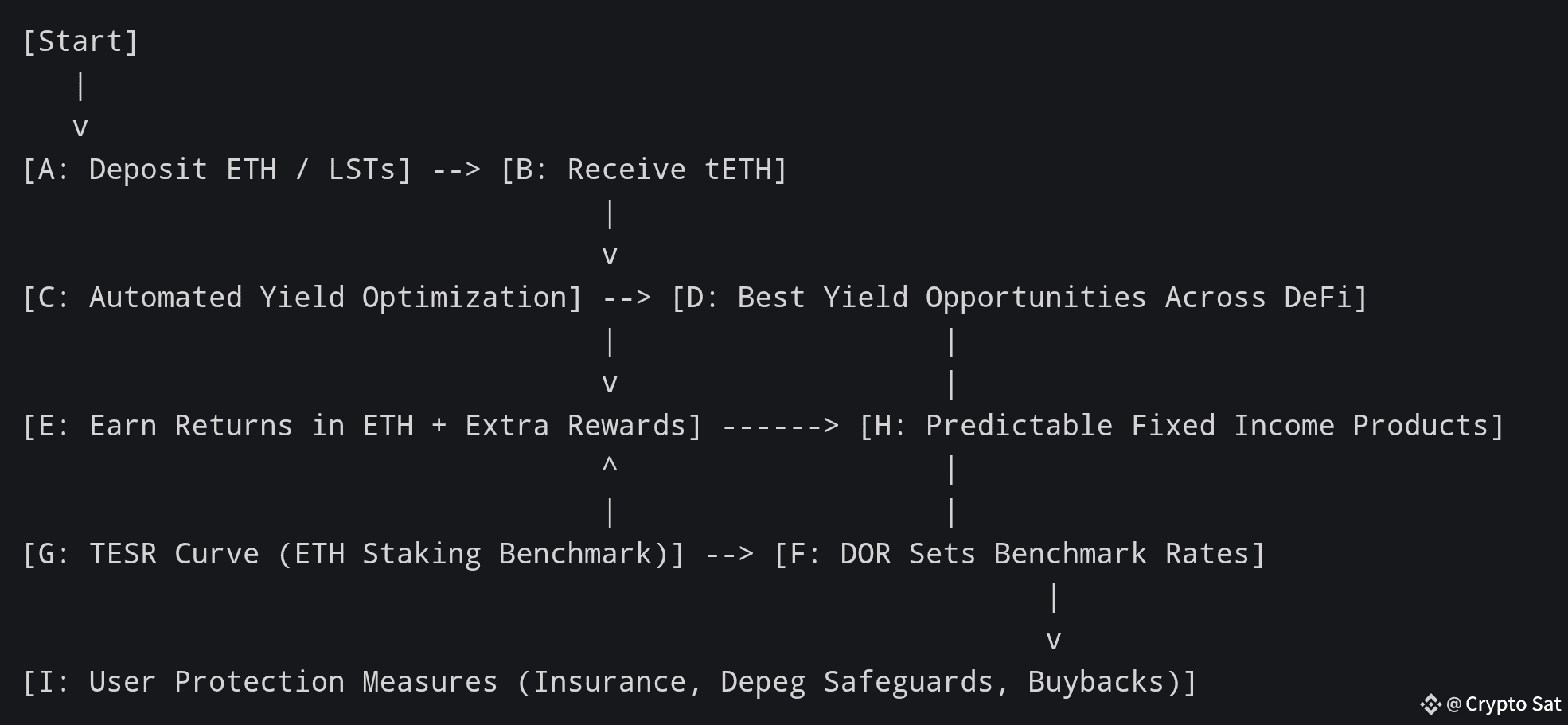
Task: Select 'G: TESR Curve (ETH Staking Benchmark)'
Action: coord(353,554)
